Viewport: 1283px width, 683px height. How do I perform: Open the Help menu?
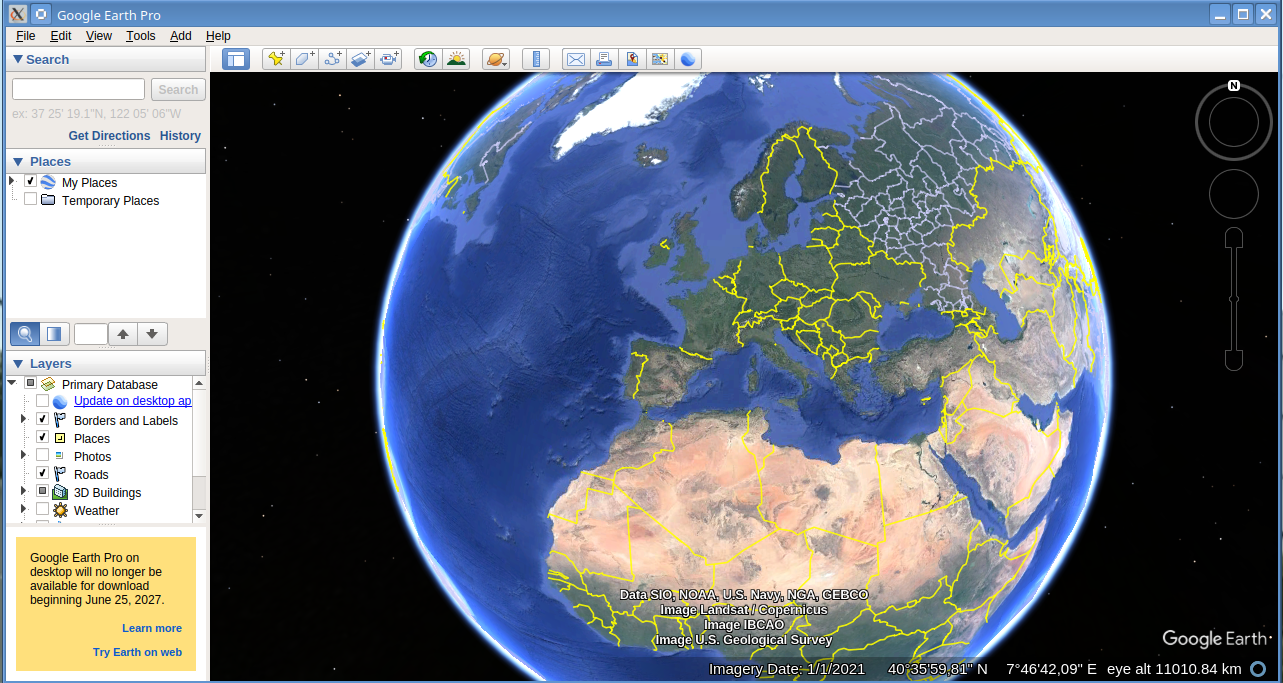pos(218,36)
